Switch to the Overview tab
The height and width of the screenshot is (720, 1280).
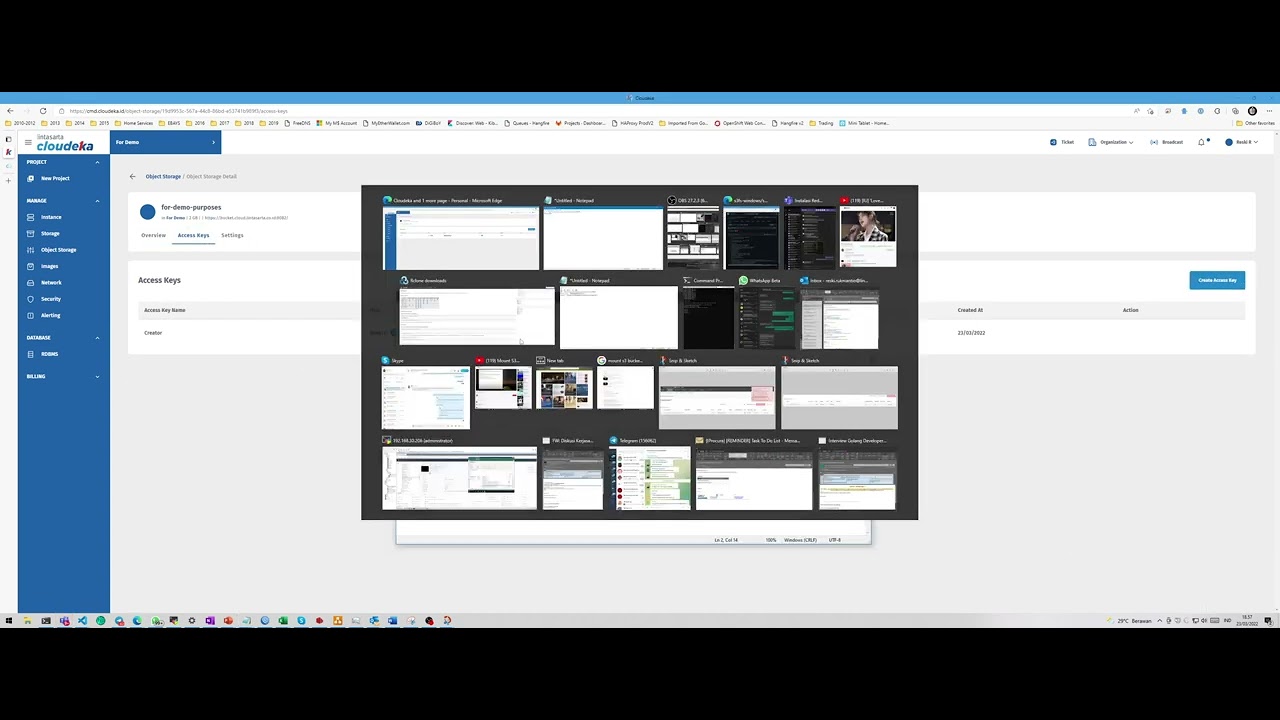tap(153, 235)
